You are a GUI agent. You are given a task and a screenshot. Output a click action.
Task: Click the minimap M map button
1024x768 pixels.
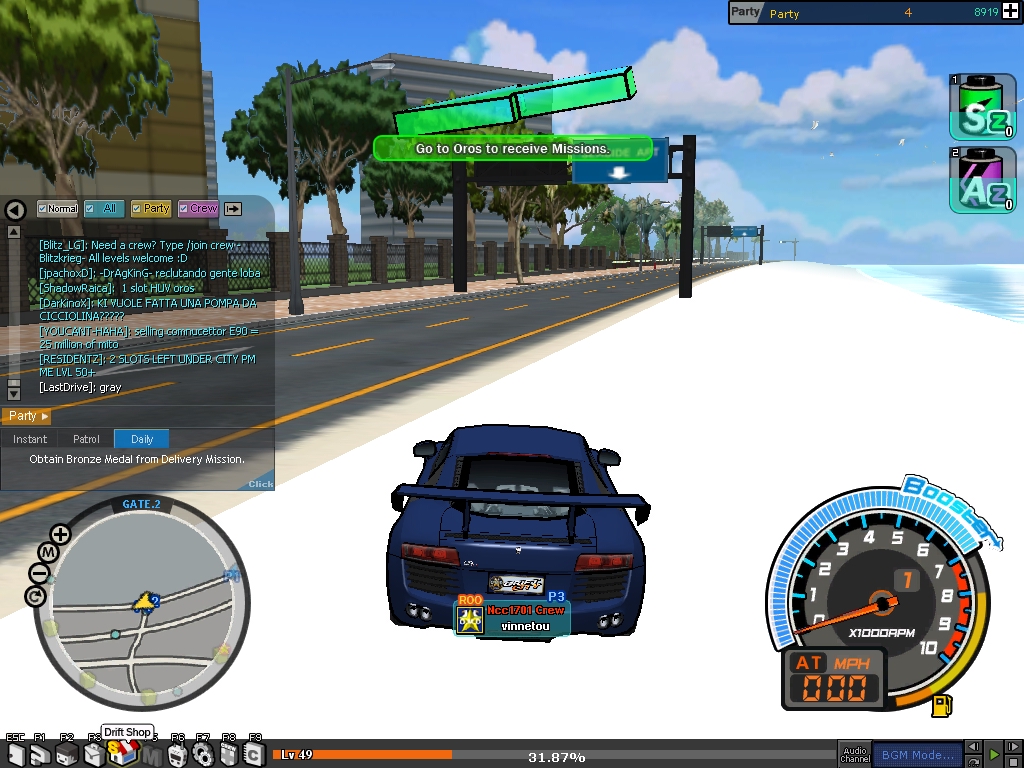point(48,553)
